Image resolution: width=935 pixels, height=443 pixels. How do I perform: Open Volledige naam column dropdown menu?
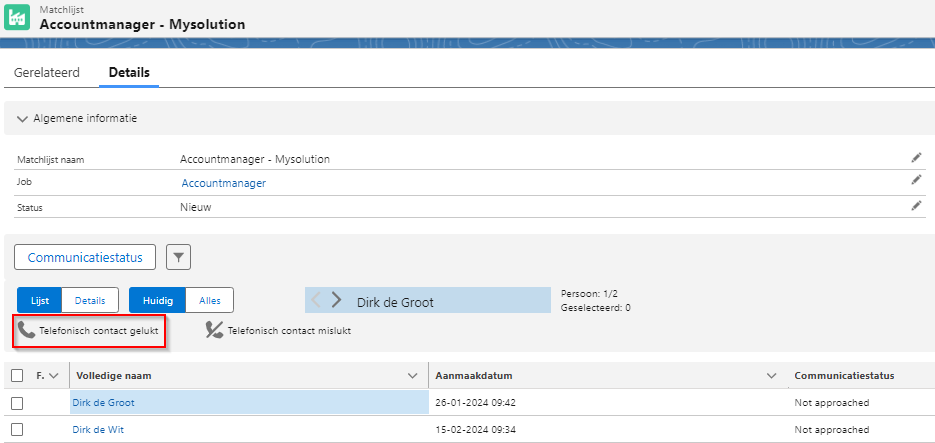tap(412, 376)
